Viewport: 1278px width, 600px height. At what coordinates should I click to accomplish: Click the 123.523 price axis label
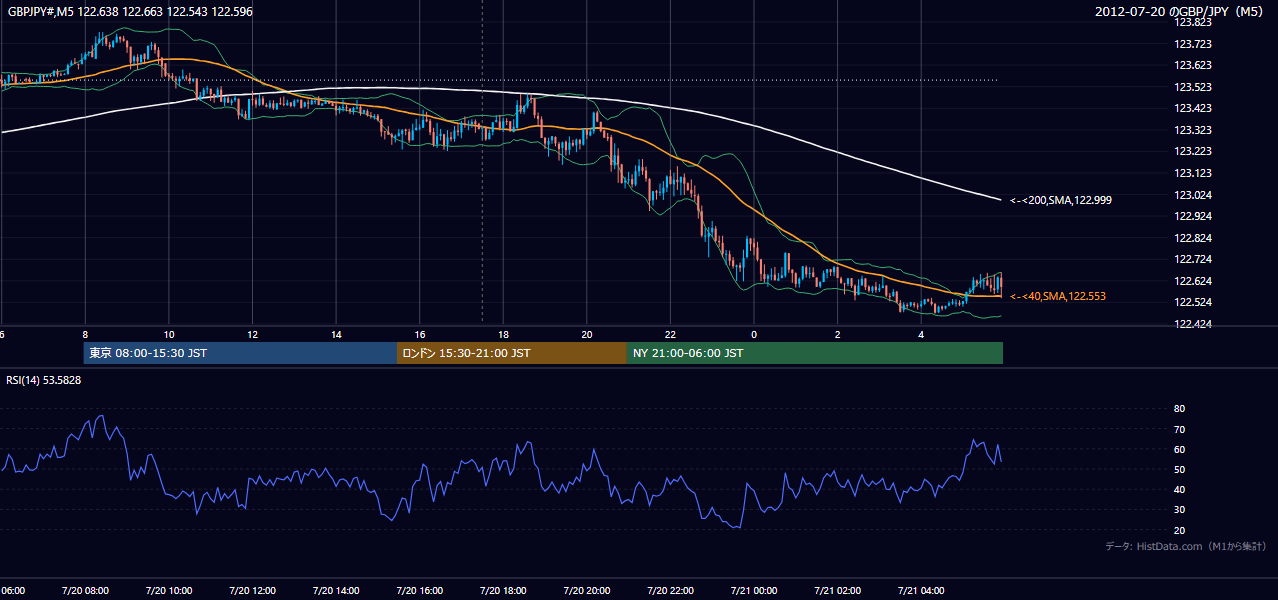pos(1192,87)
